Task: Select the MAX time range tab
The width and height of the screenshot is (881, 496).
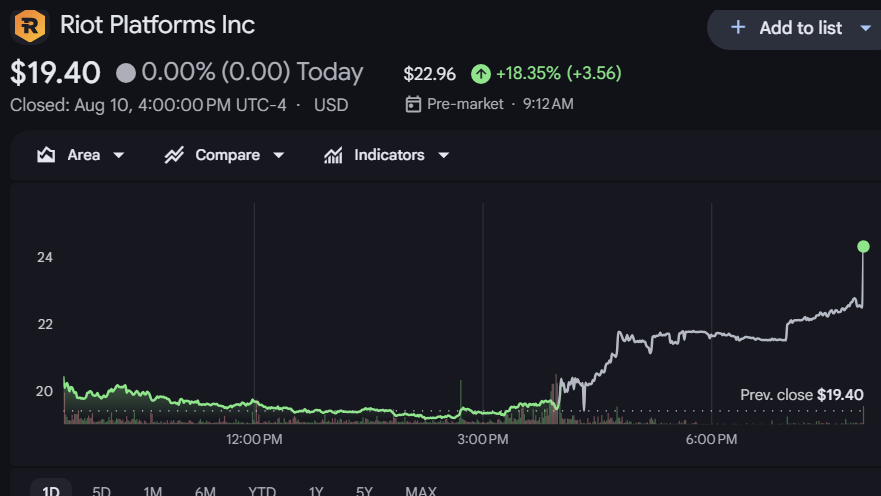Action: [421, 490]
